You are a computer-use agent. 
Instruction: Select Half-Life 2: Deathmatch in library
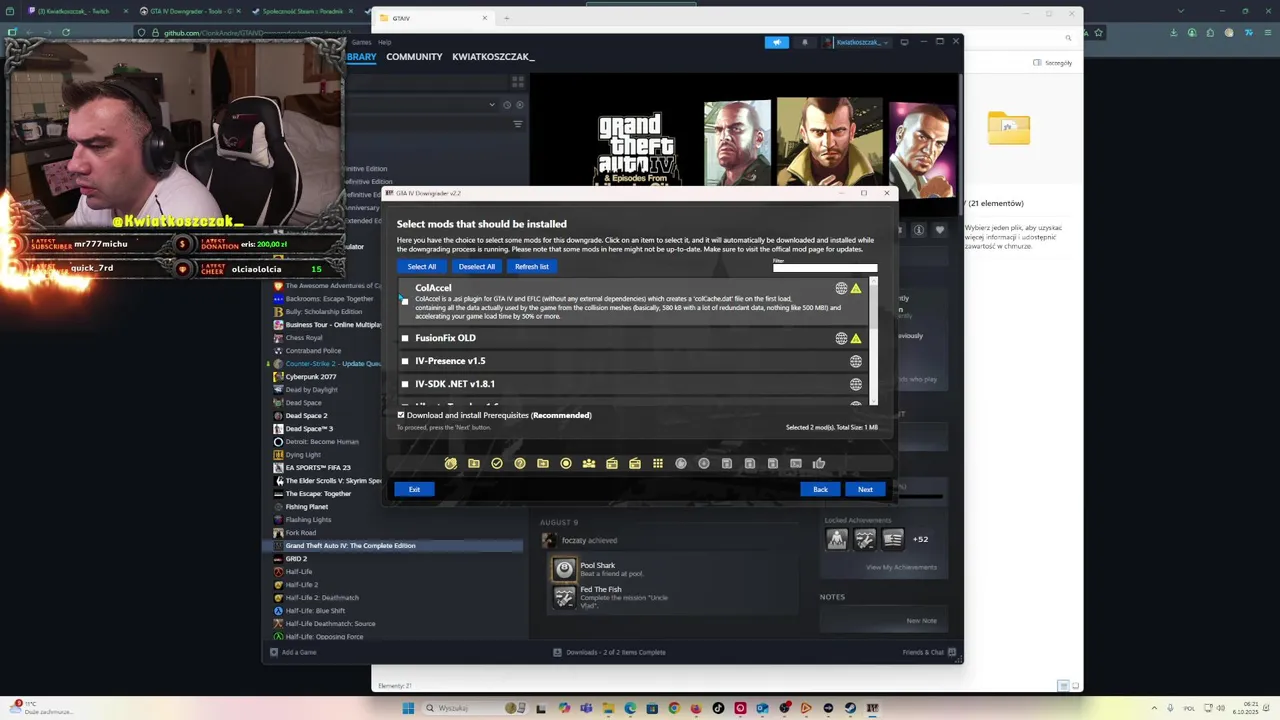point(322,598)
